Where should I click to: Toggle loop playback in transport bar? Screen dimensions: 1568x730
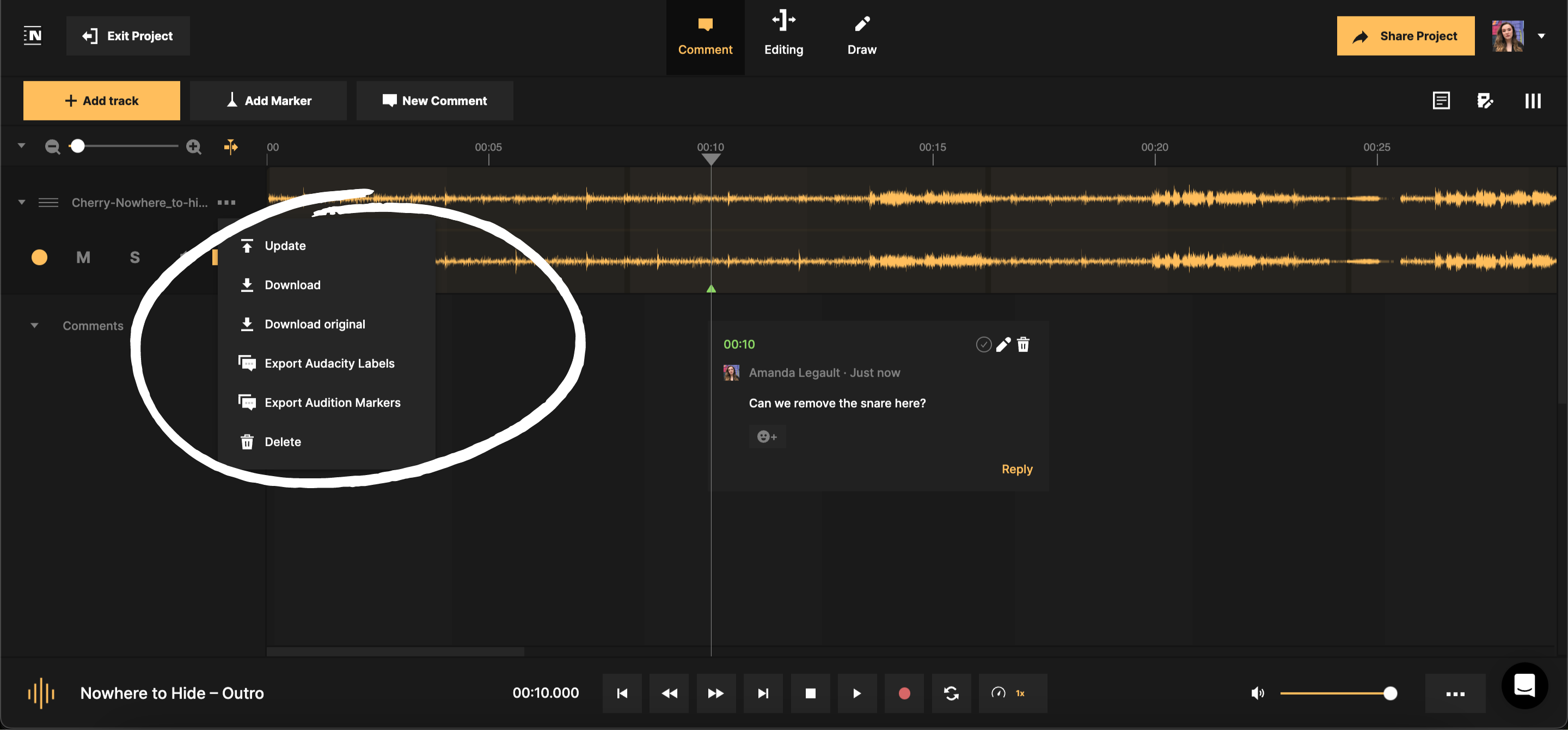click(x=951, y=693)
